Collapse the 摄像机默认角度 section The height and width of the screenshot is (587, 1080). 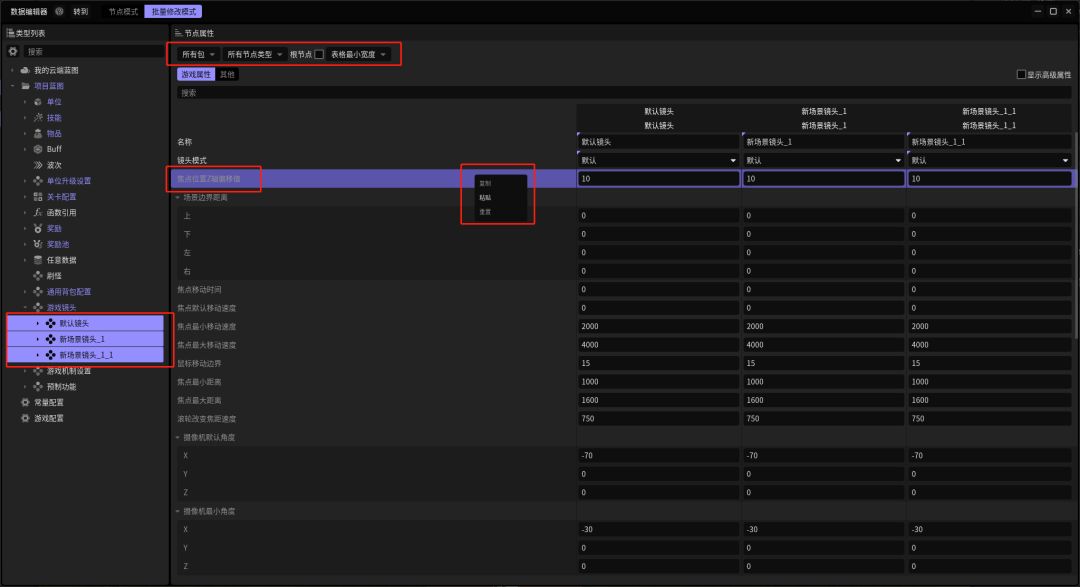coord(178,437)
